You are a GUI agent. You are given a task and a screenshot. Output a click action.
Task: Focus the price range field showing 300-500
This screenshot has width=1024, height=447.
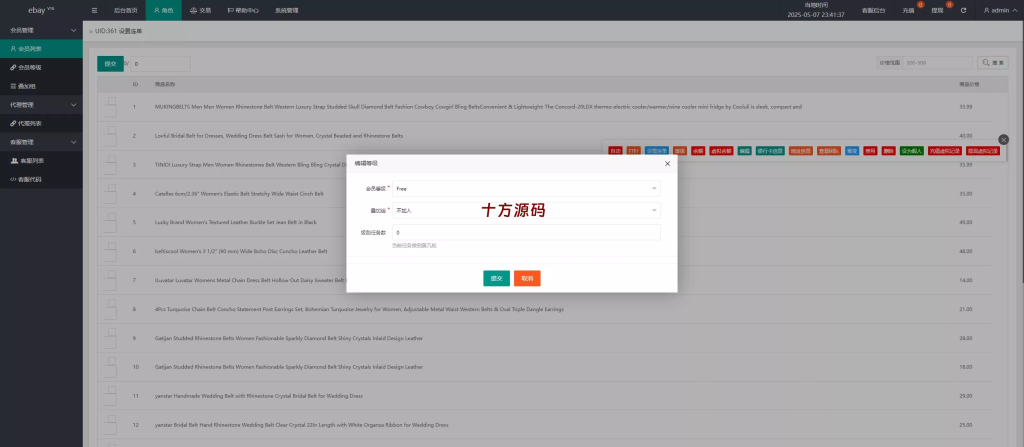[938, 63]
